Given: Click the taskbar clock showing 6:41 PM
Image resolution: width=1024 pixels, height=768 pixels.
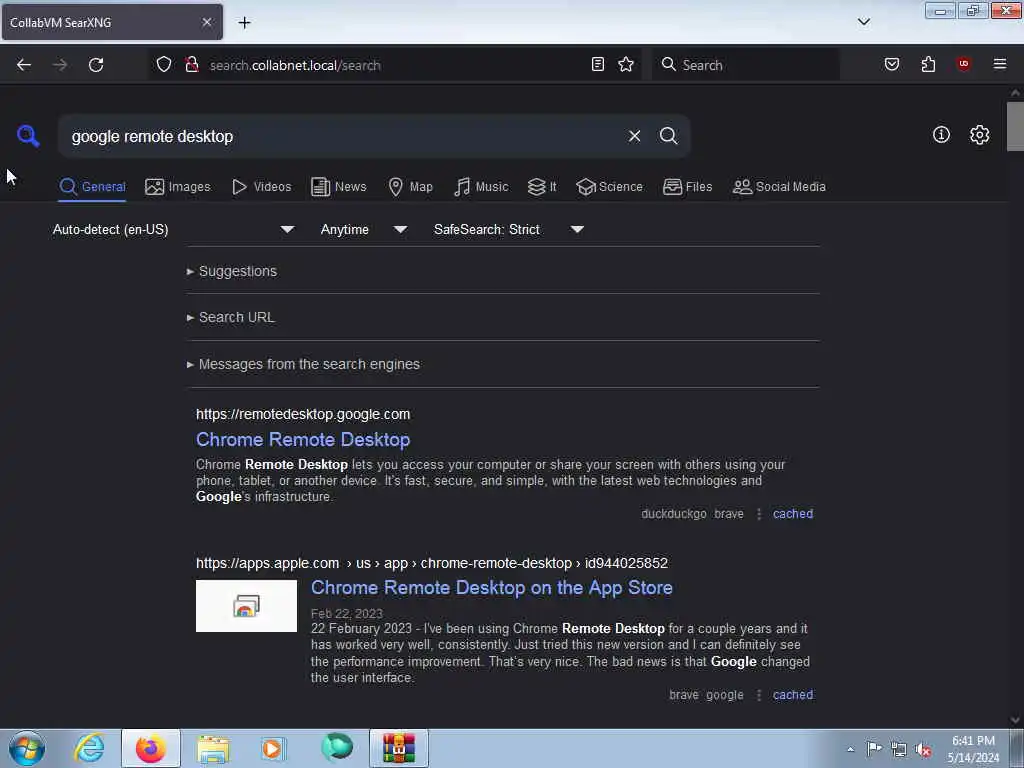Looking at the screenshot, I should click(973, 749).
